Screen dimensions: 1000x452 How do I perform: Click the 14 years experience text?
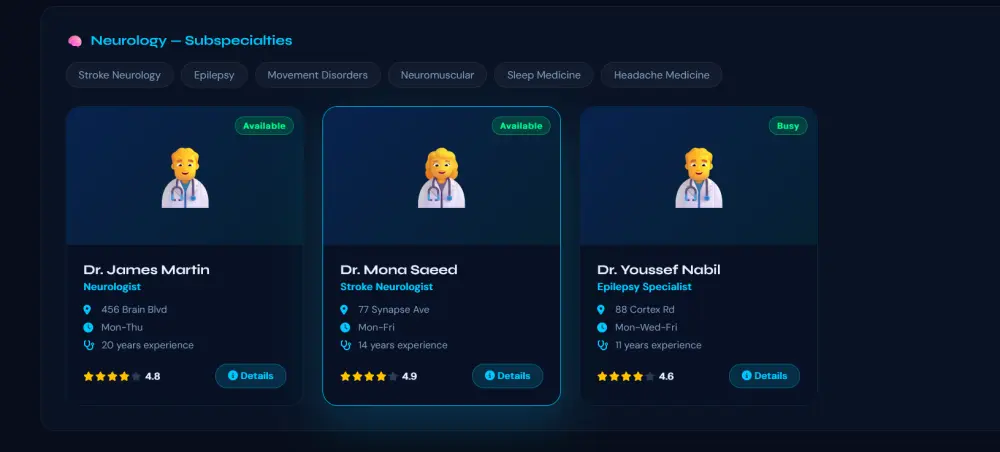[x=403, y=346]
